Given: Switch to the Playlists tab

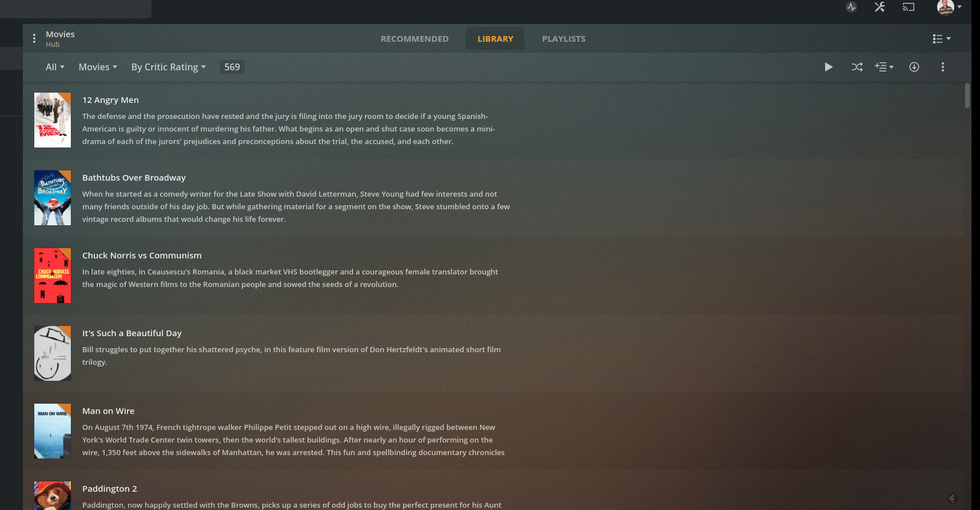Looking at the screenshot, I should coord(564,39).
